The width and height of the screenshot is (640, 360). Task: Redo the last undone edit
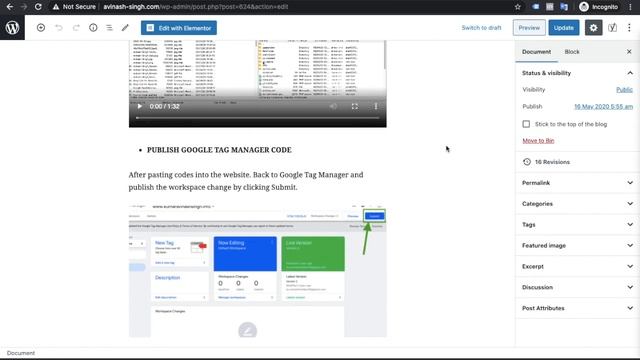tap(76, 27)
